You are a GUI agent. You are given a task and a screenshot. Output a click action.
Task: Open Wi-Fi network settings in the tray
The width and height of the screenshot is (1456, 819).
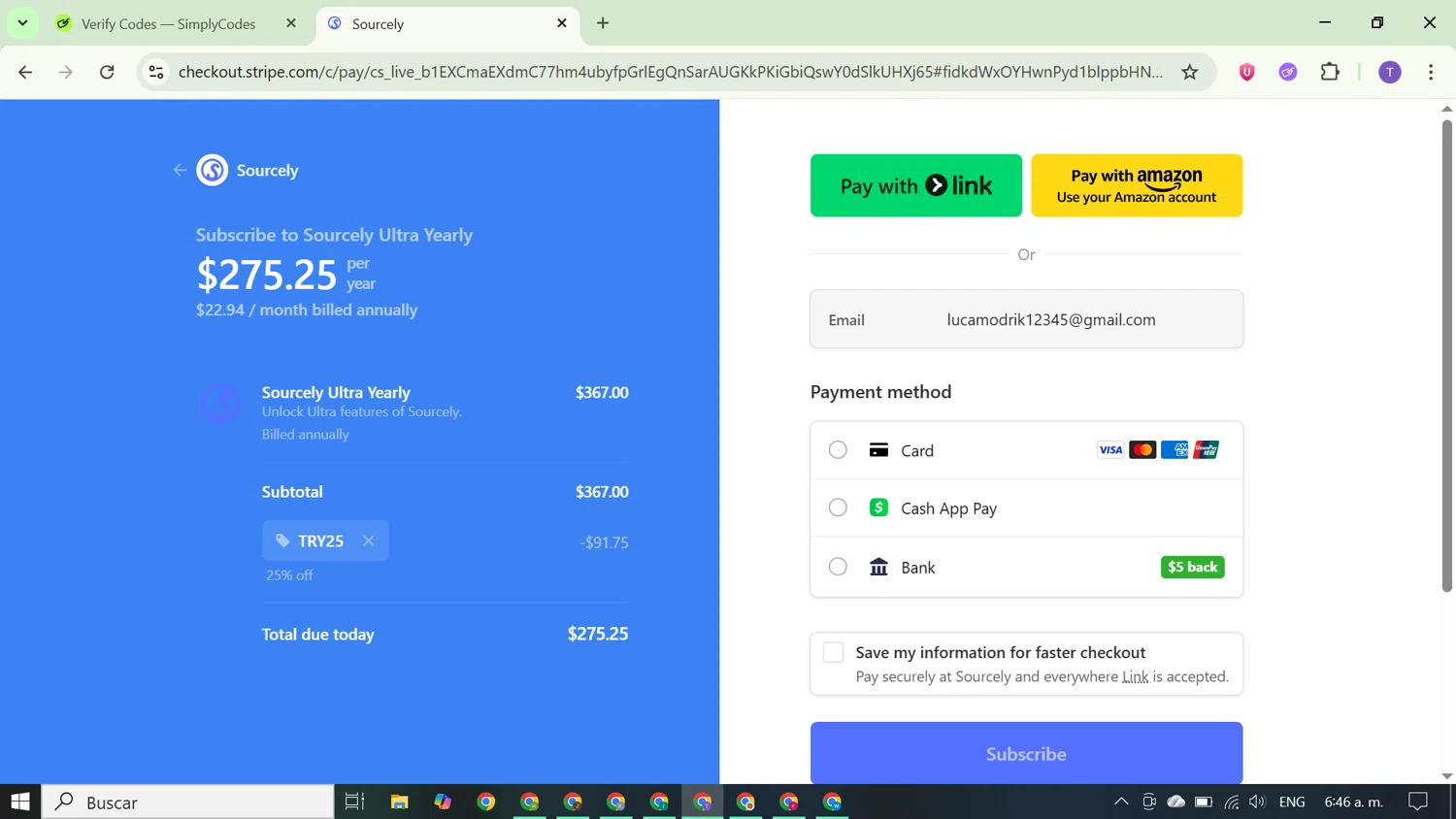[1231, 802]
